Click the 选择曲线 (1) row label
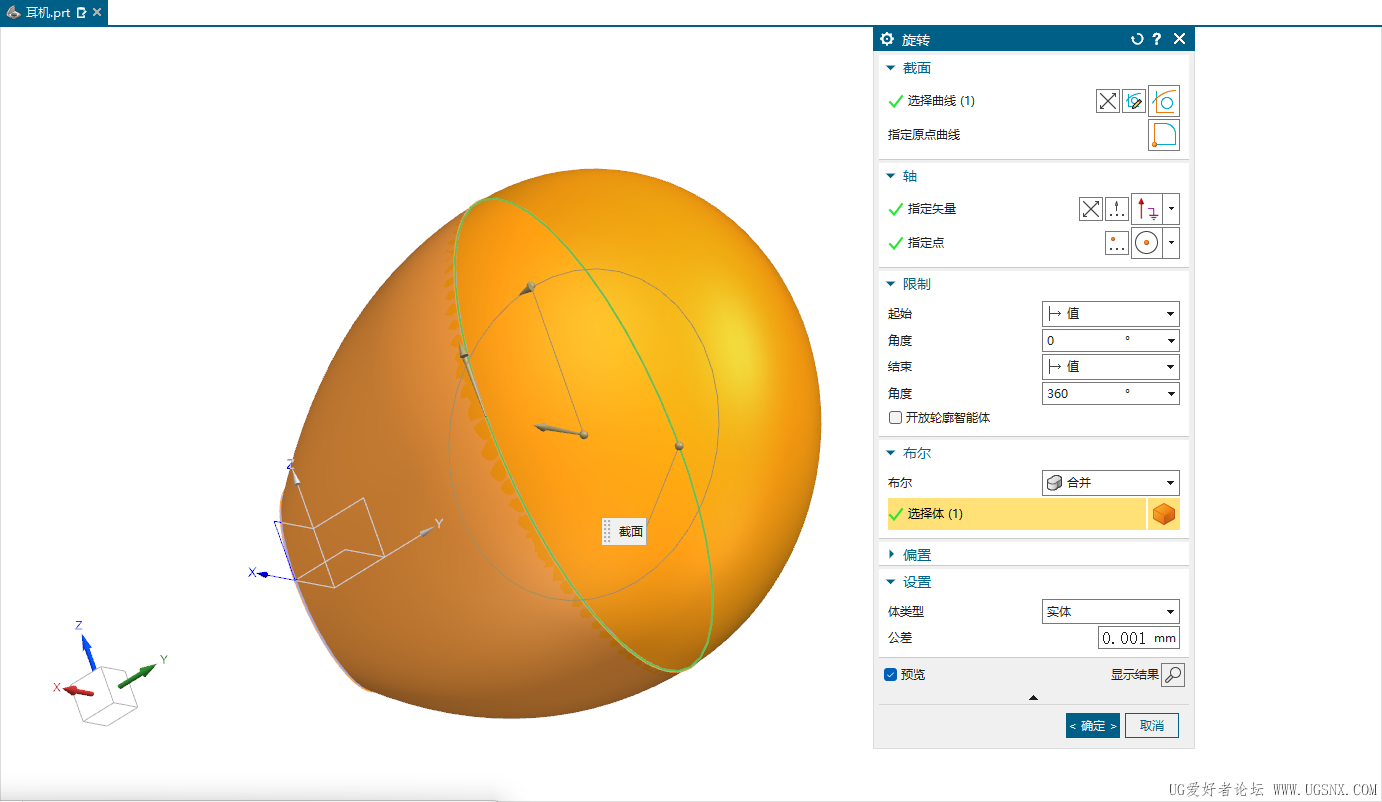 point(941,101)
